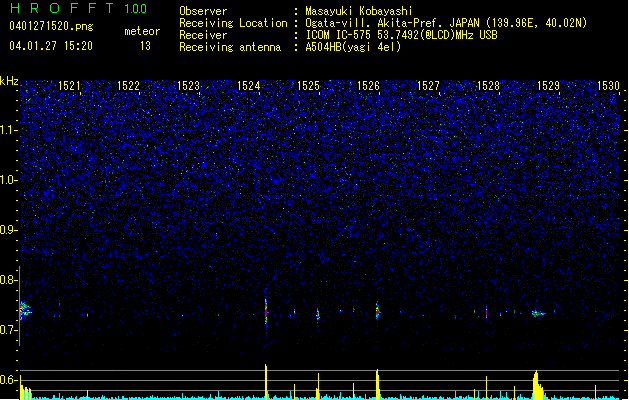Click the 'Observer' field label
Screen dimensions: 629x400
click(203, 11)
